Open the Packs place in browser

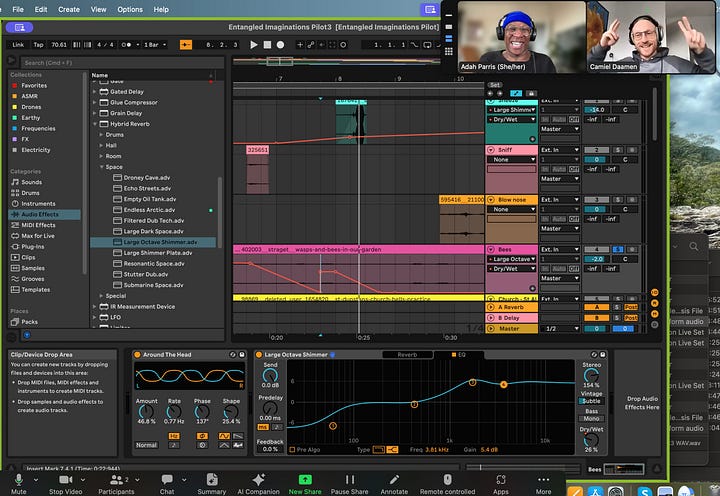[x=29, y=322]
